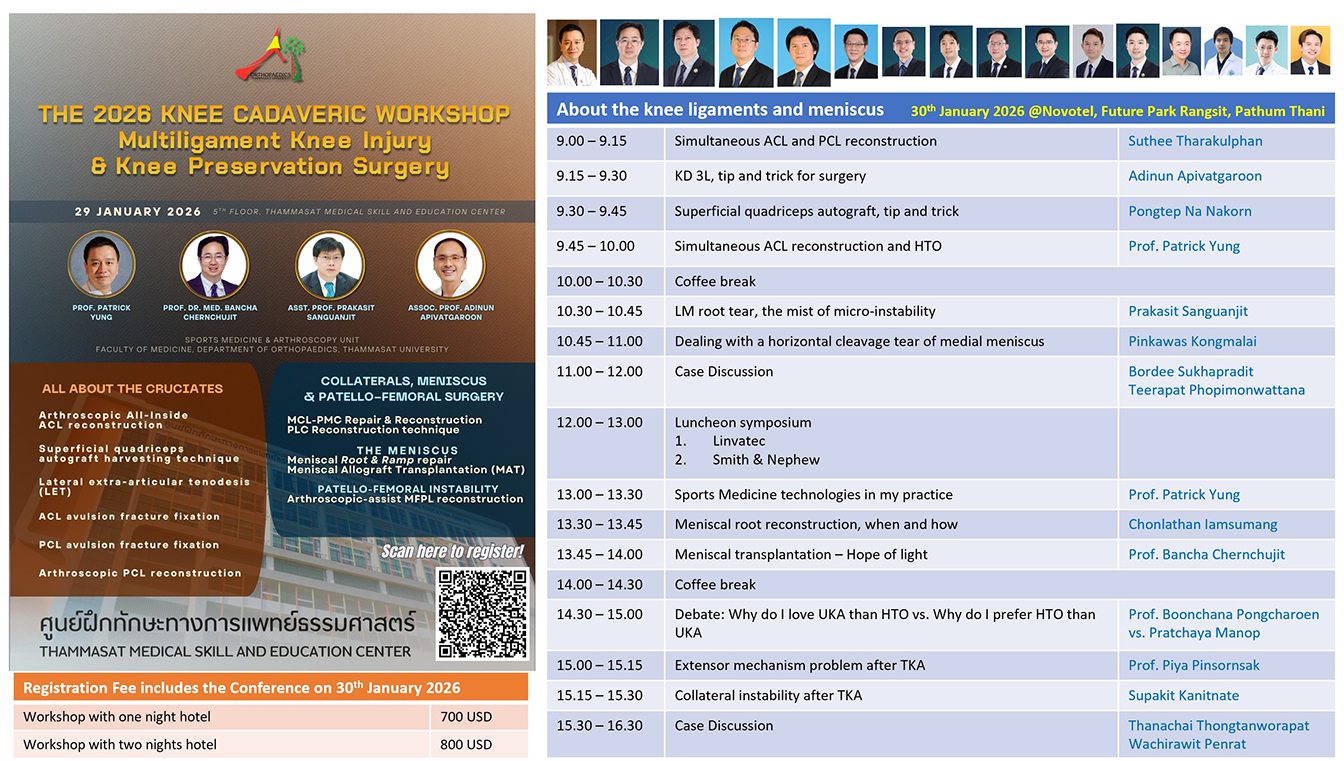Screen dimensions: 1344x761
Task: Click the Suthee Tharakulphan speaker name
Action: coord(1195,141)
